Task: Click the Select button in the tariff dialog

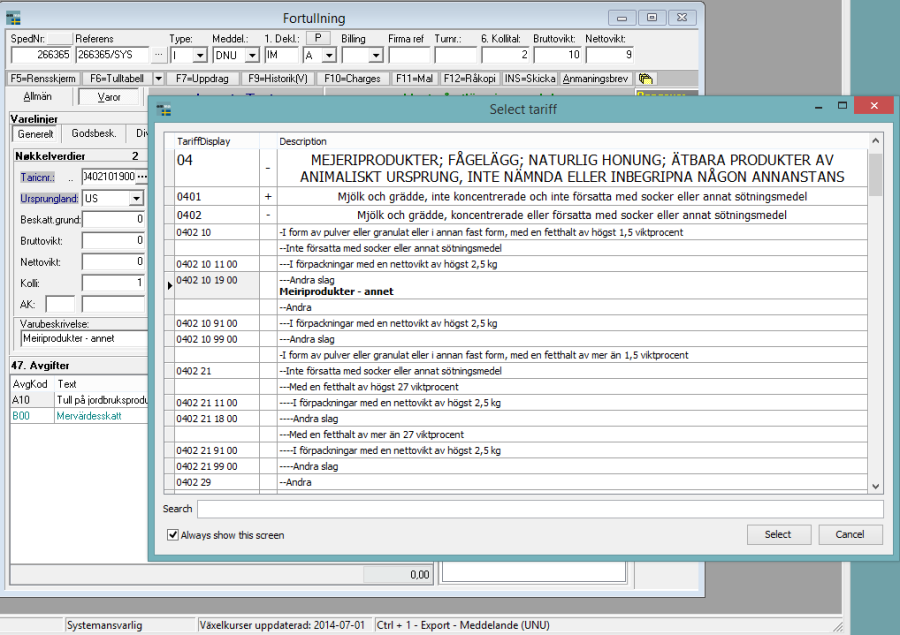Action: click(778, 534)
